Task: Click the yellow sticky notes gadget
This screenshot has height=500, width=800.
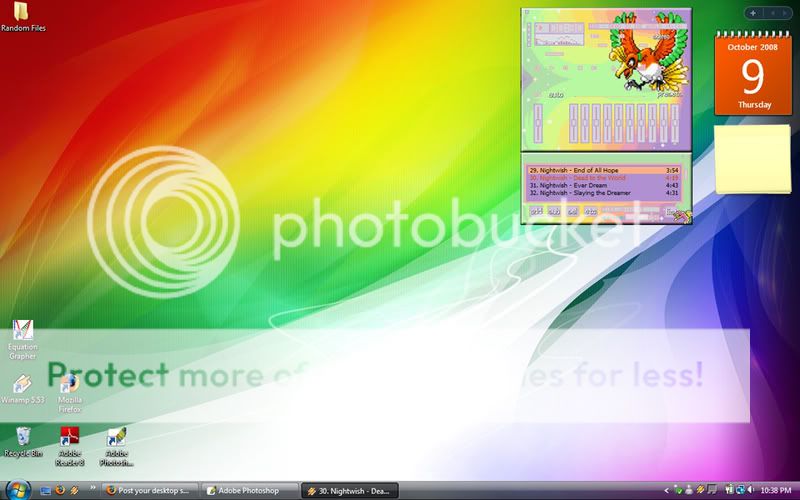Action: coord(753,160)
